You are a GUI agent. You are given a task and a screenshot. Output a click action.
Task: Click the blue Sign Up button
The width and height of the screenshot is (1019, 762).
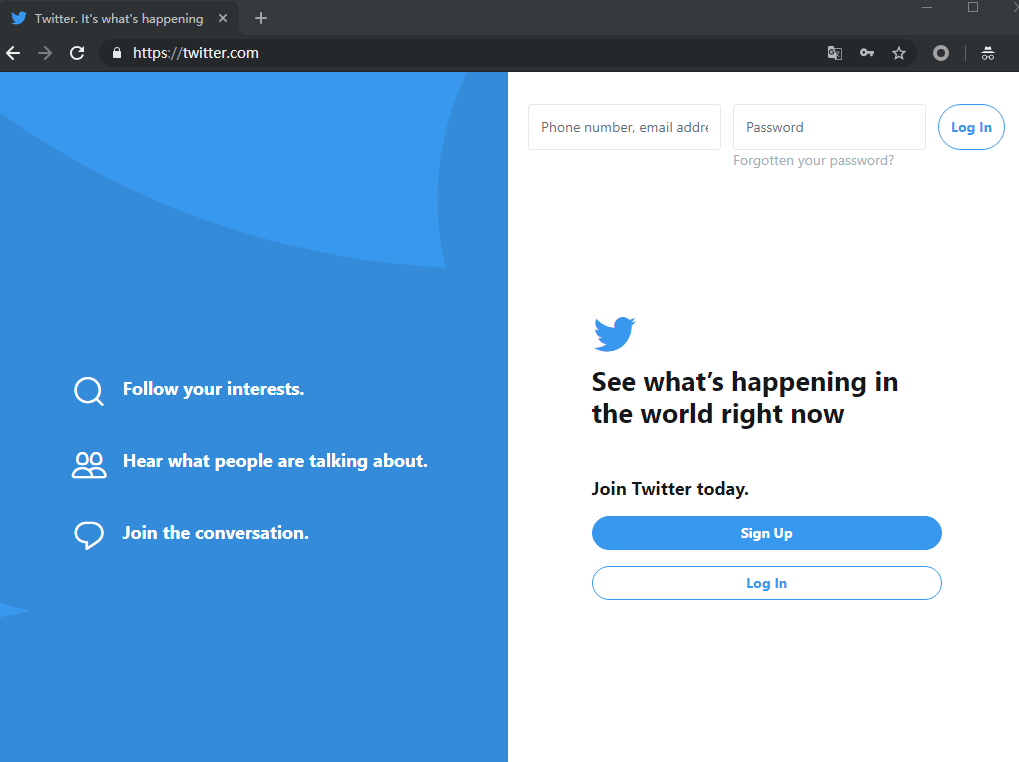coord(766,533)
